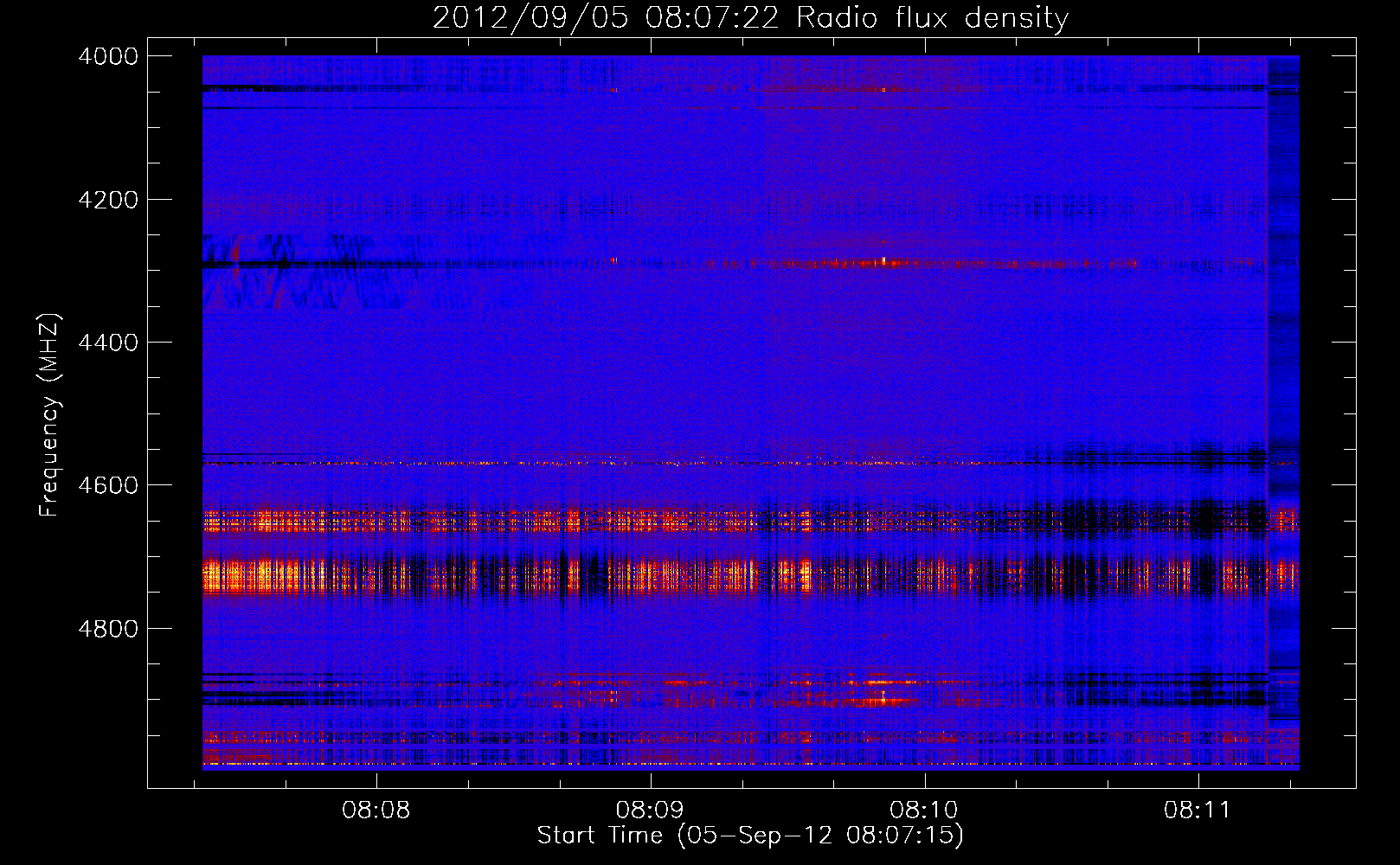Screen dimensions: 1400x865
Task: Select the 4600 frequency axis label
Action: pos(108,485)
